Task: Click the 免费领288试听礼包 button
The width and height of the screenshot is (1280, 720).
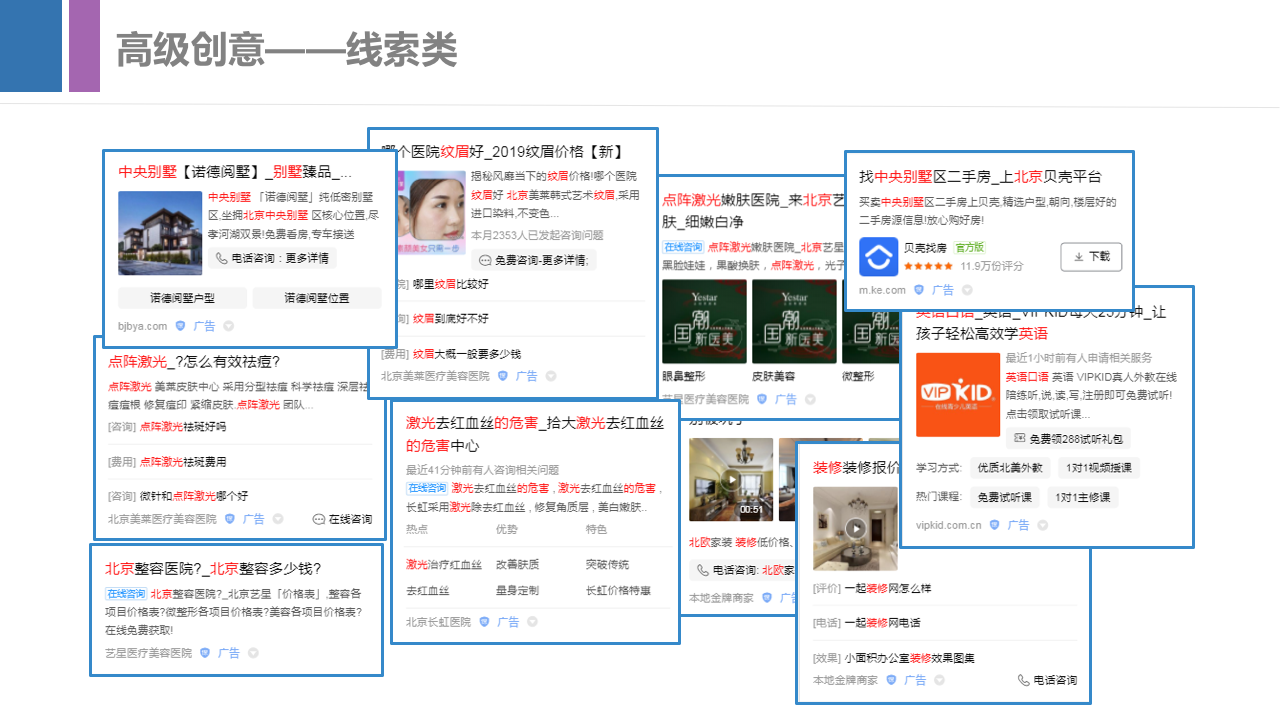Action: click(1068, 438)
